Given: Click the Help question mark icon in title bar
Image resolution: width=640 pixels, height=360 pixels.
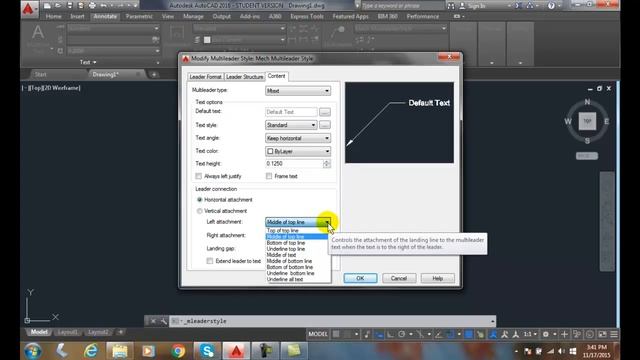Looking at the screenshot, I should click(551, 6).
